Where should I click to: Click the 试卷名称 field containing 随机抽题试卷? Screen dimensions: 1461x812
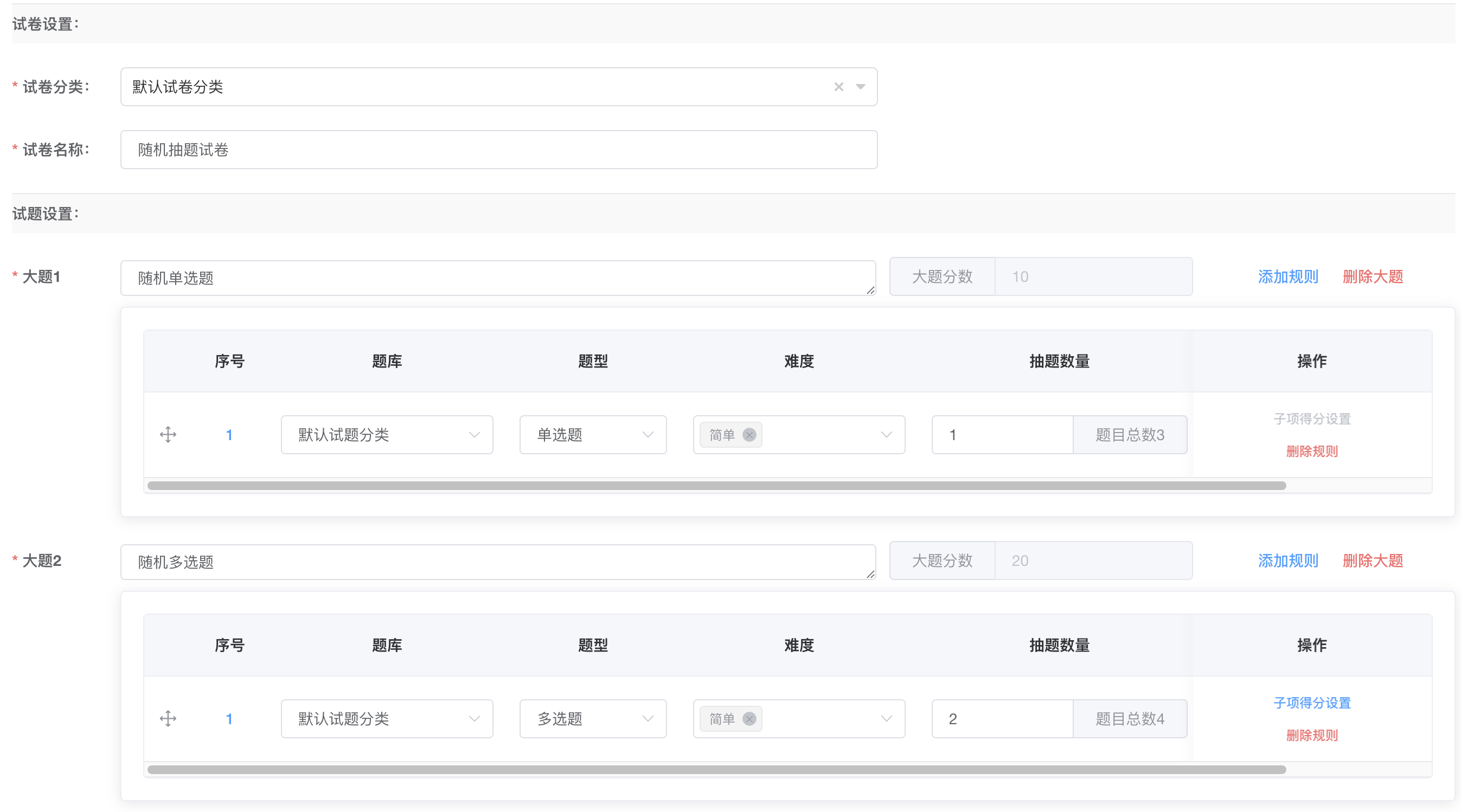click(x=498, y=149)
